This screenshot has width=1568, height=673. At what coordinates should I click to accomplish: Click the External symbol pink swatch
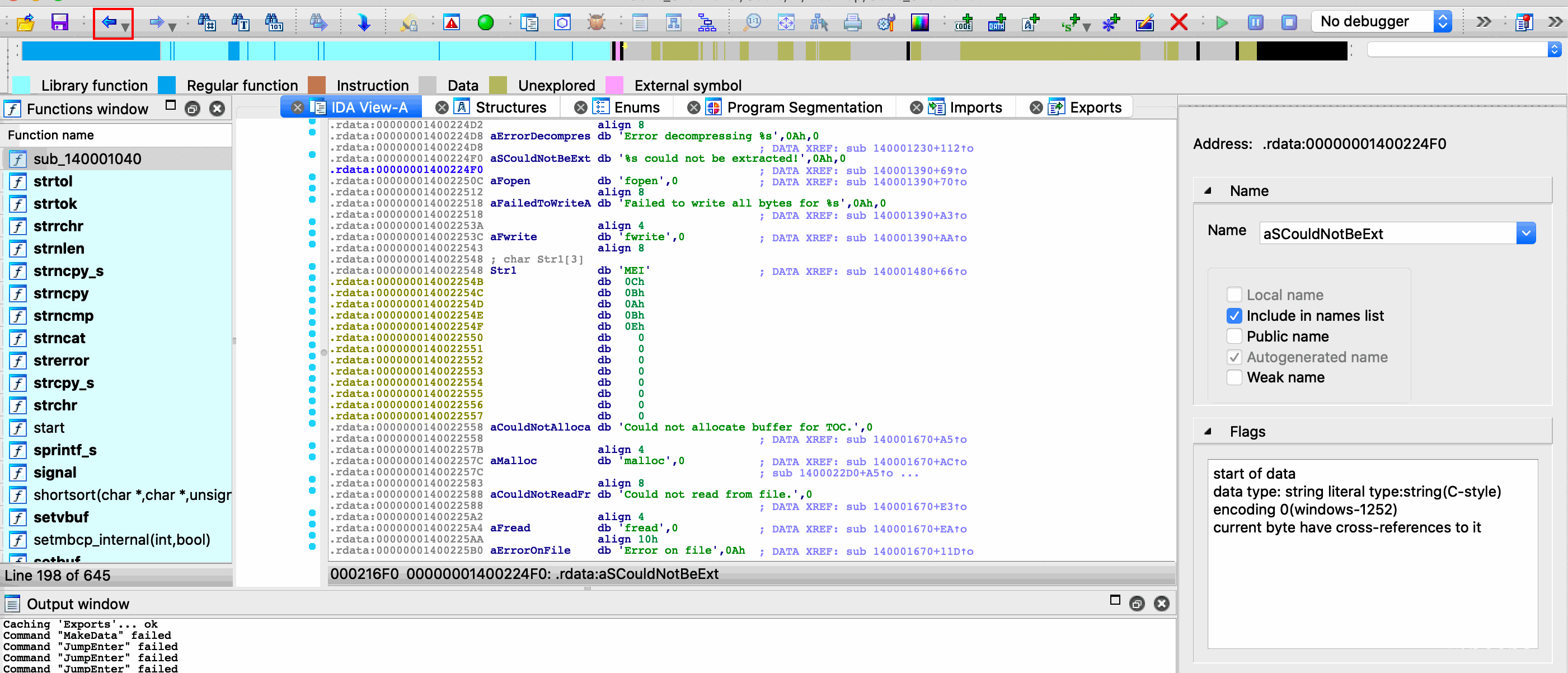(x=614, y=85)
